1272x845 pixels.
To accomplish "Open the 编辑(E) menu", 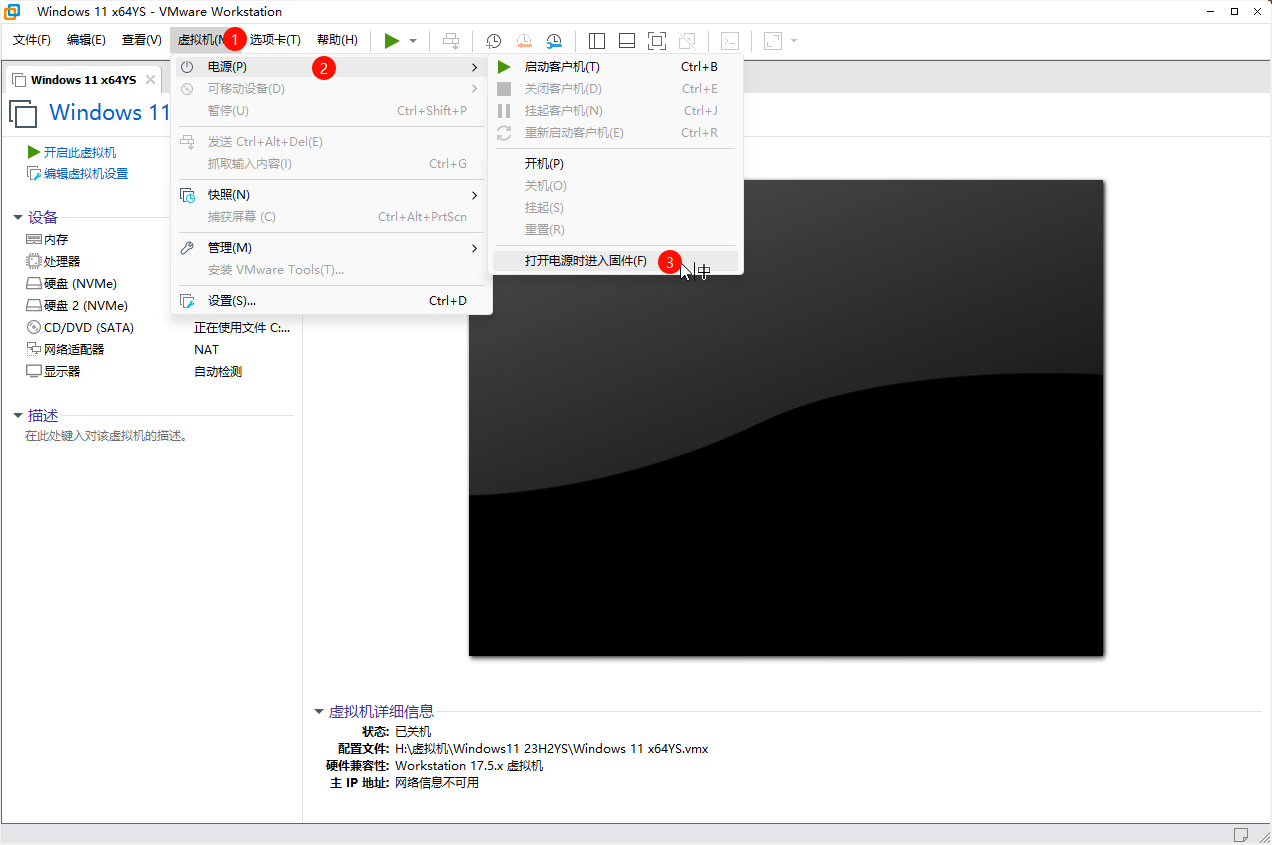I will (86, 40).
